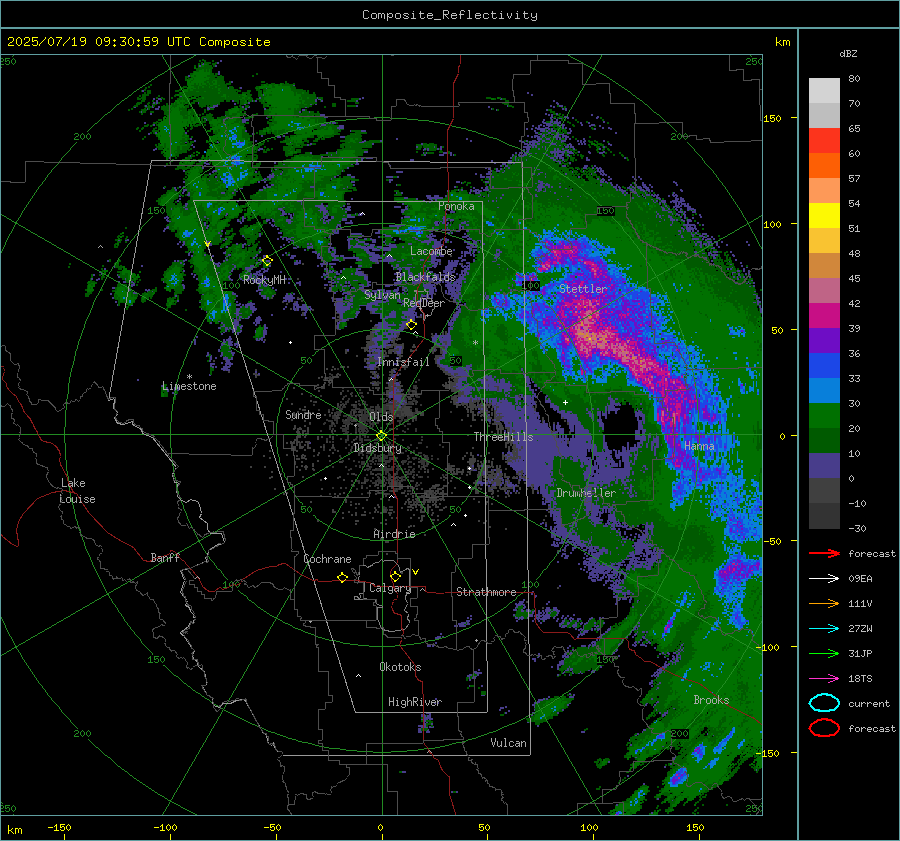Select the ThreeHills label
Screen dimensions: 900x841
503,437
